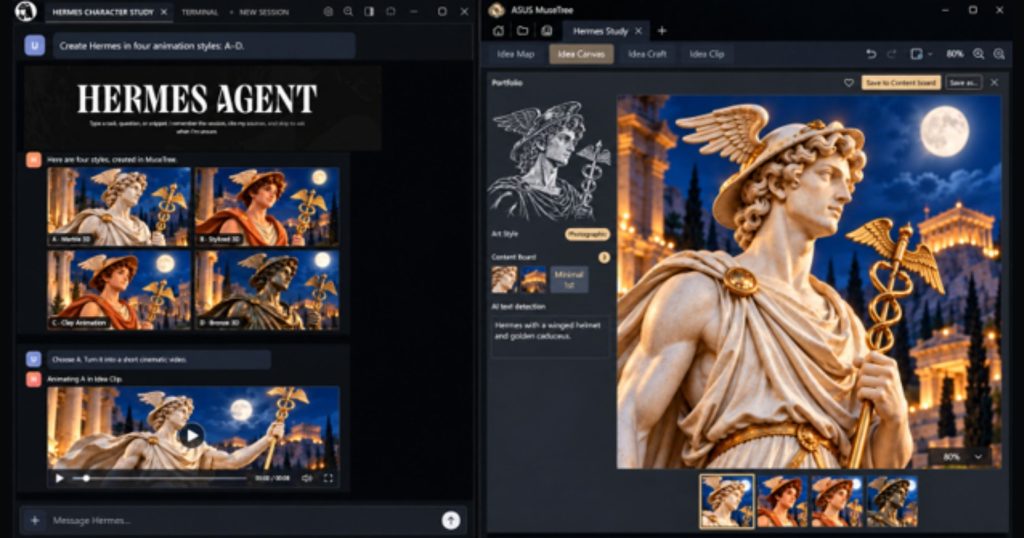Enter fullscreen for the video
The image size is (1024, 538).
328,478
